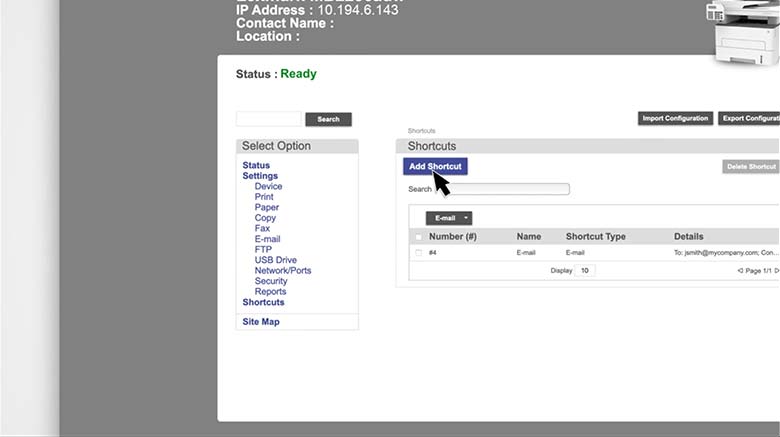Screen dimensions: 780x437
Task: Select Network/Ports under Settings
Action: (282, 271)
